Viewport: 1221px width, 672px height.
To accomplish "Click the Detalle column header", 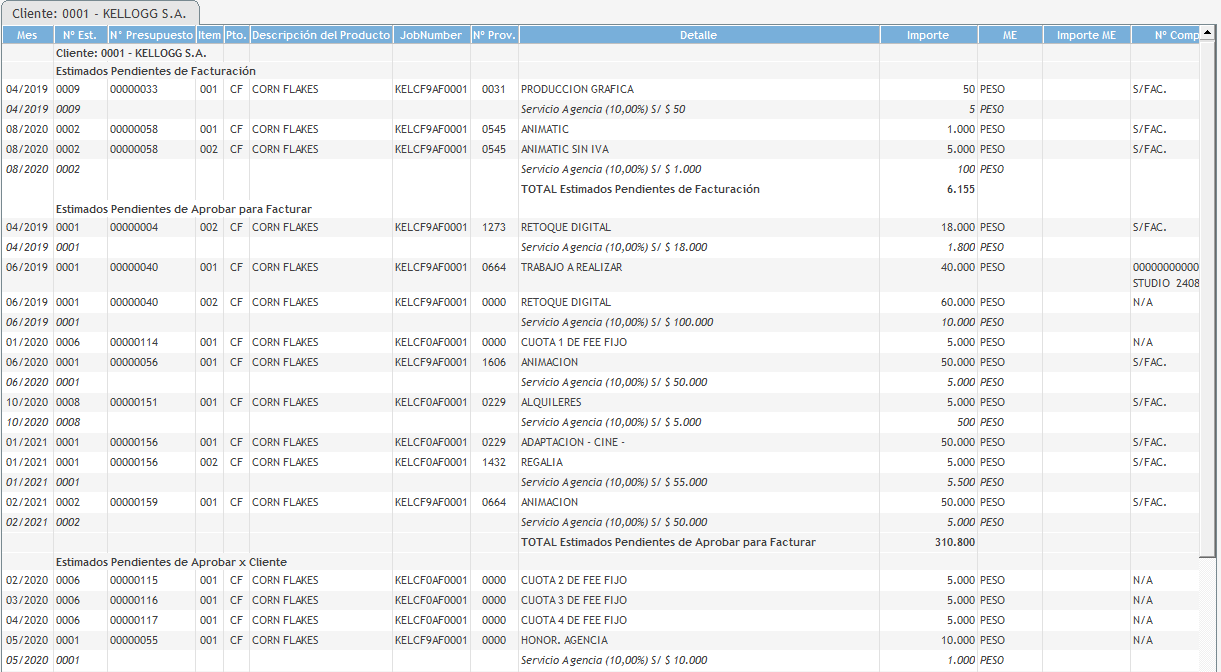I will [x=698, y=35].
